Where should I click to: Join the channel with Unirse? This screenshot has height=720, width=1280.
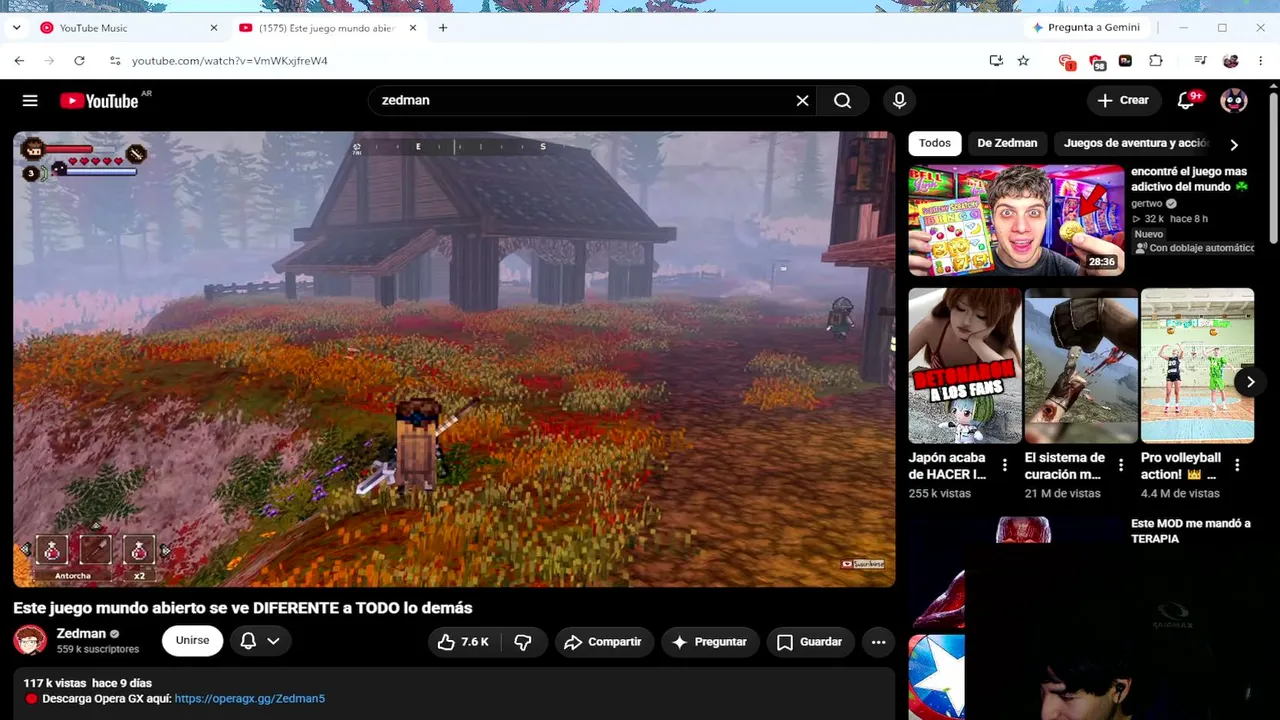[x=192, y=641]
